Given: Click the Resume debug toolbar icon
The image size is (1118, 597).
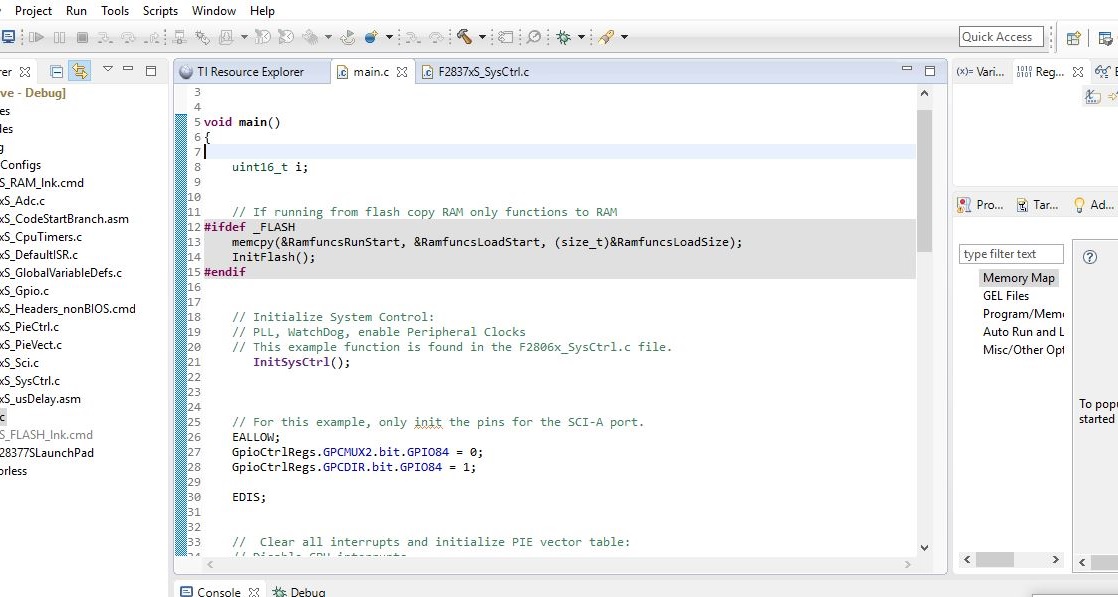Looking at the screenshot, I should tap(36, 37).
